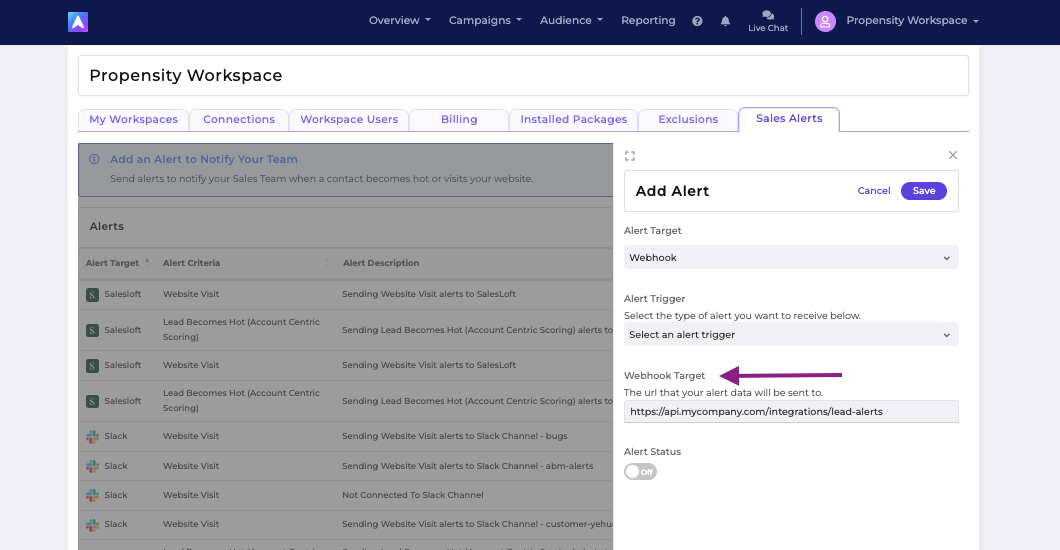Open Select an alert trigger dropdown

pos(791,334)
